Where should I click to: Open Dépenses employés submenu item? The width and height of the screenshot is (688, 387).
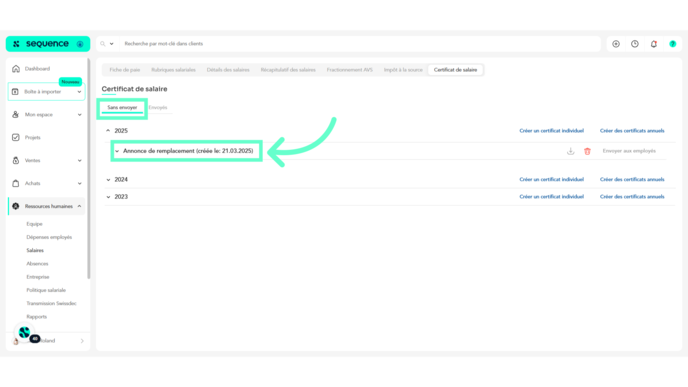point(49,237)
